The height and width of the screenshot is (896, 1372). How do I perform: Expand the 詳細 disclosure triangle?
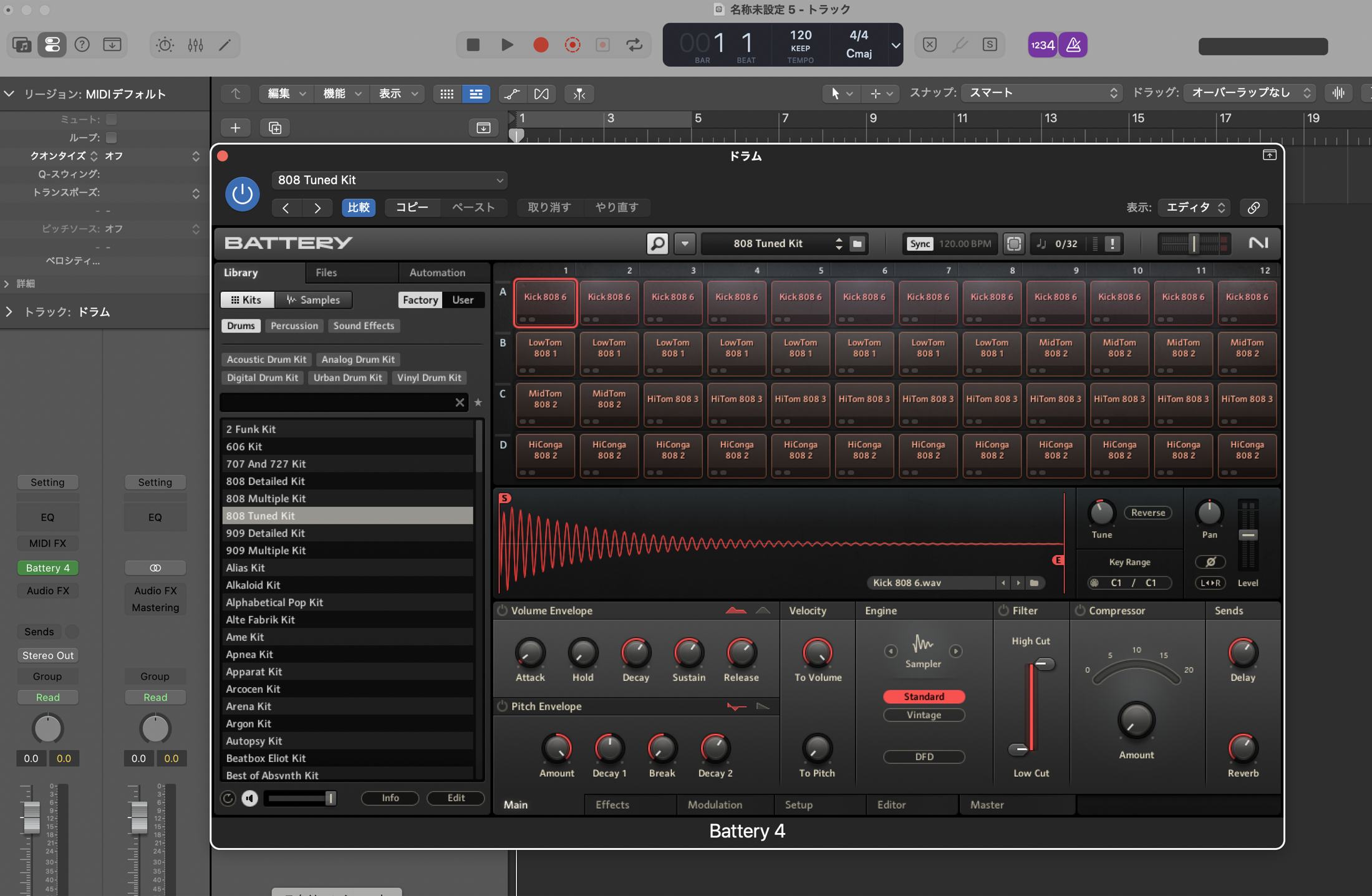click(7, 284)
